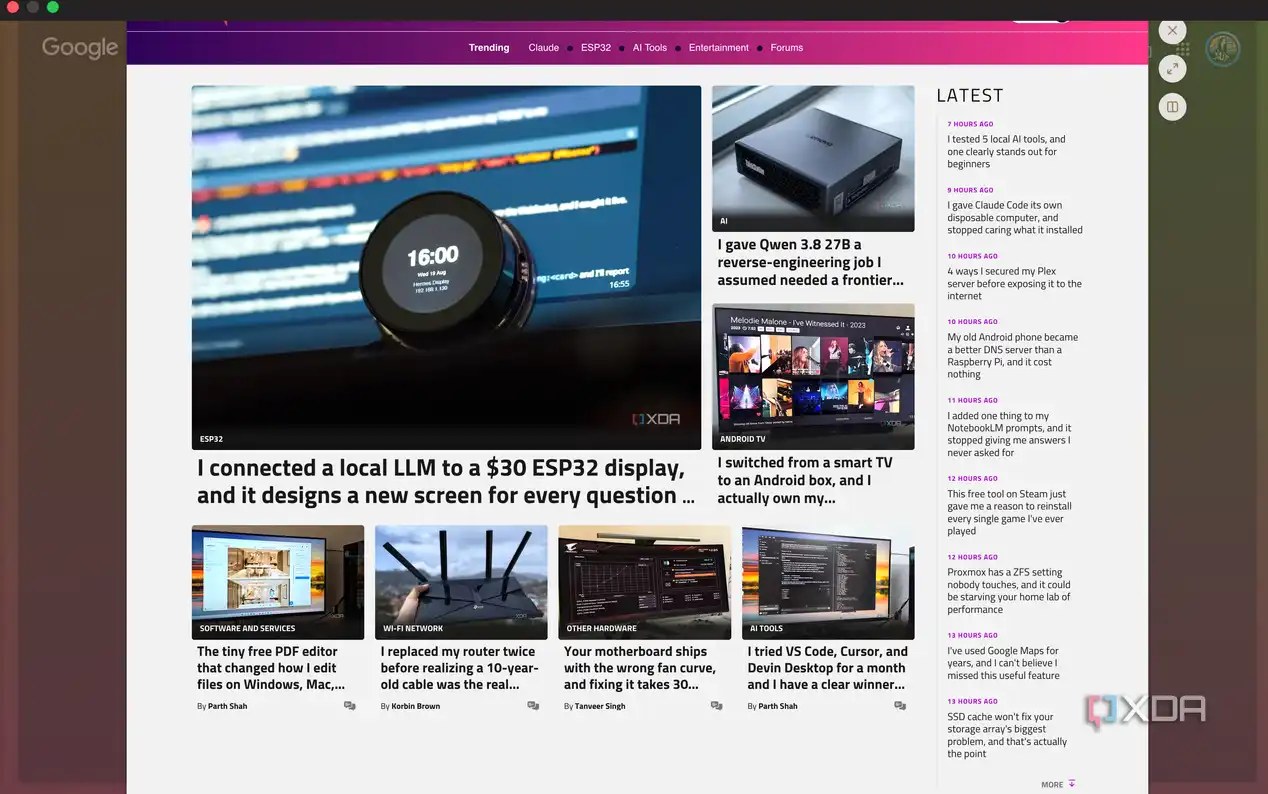Click the Google logo in the background page
Screen dimensions: 1268x794
[80, 47]
